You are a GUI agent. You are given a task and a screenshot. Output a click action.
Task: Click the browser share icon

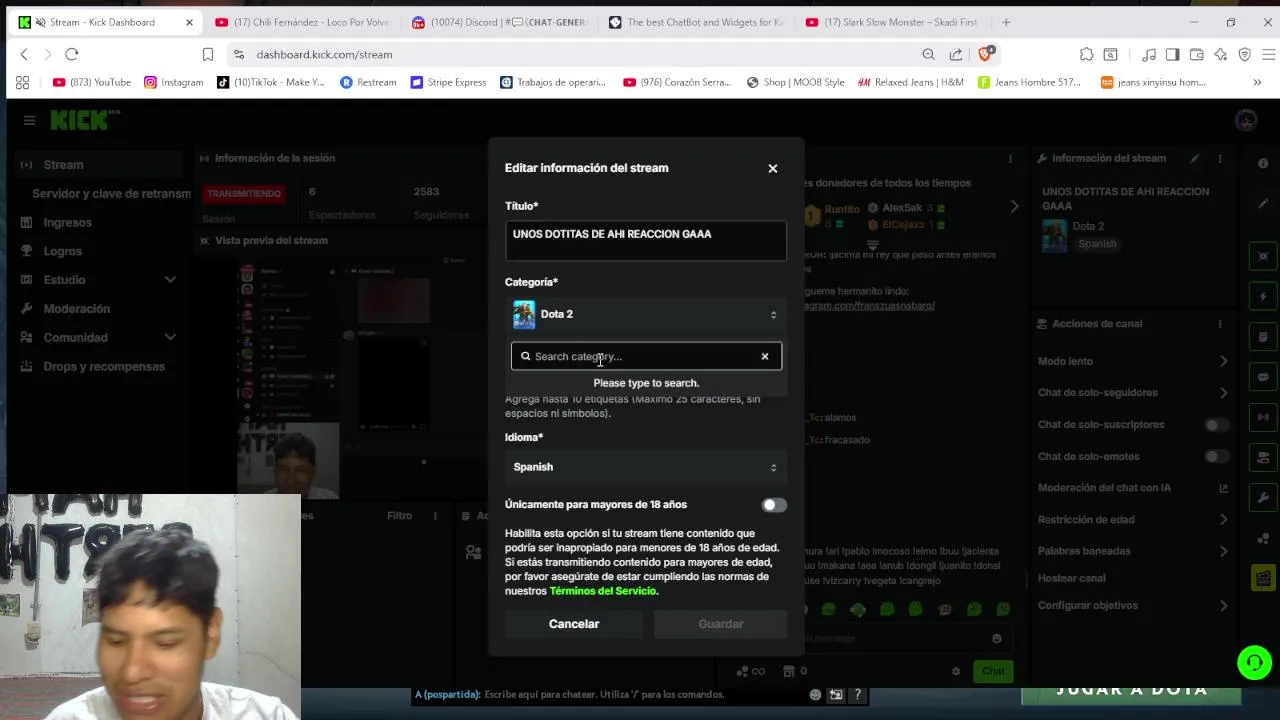(956, 54)
